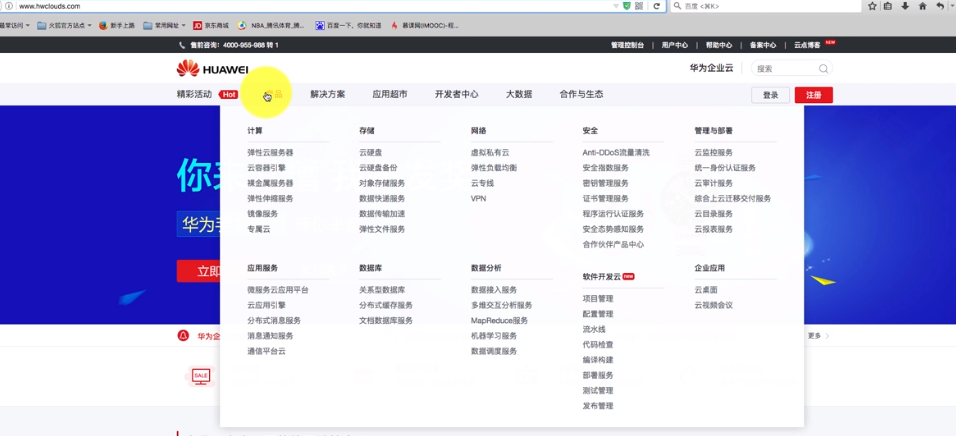The image size is (956, 436).
Task: Click the green shield icon in address bar
Action: tap(627, 6)
